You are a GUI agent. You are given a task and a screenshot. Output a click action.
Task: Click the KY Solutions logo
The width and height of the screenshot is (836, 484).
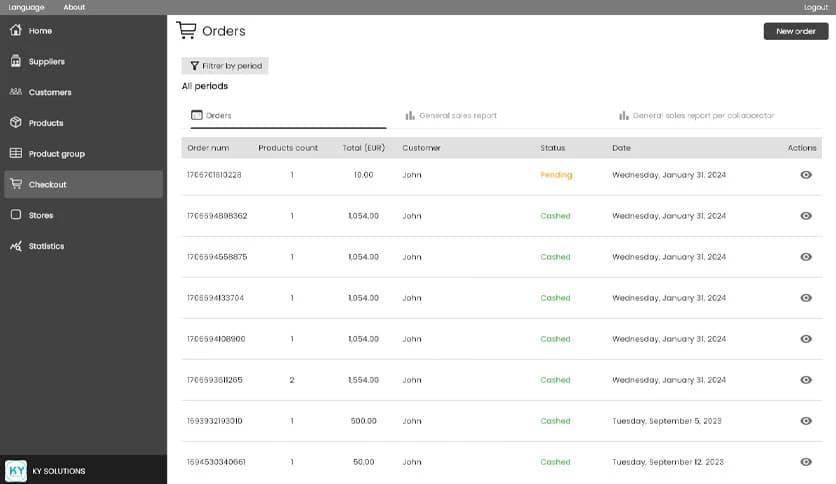(17, 471)
